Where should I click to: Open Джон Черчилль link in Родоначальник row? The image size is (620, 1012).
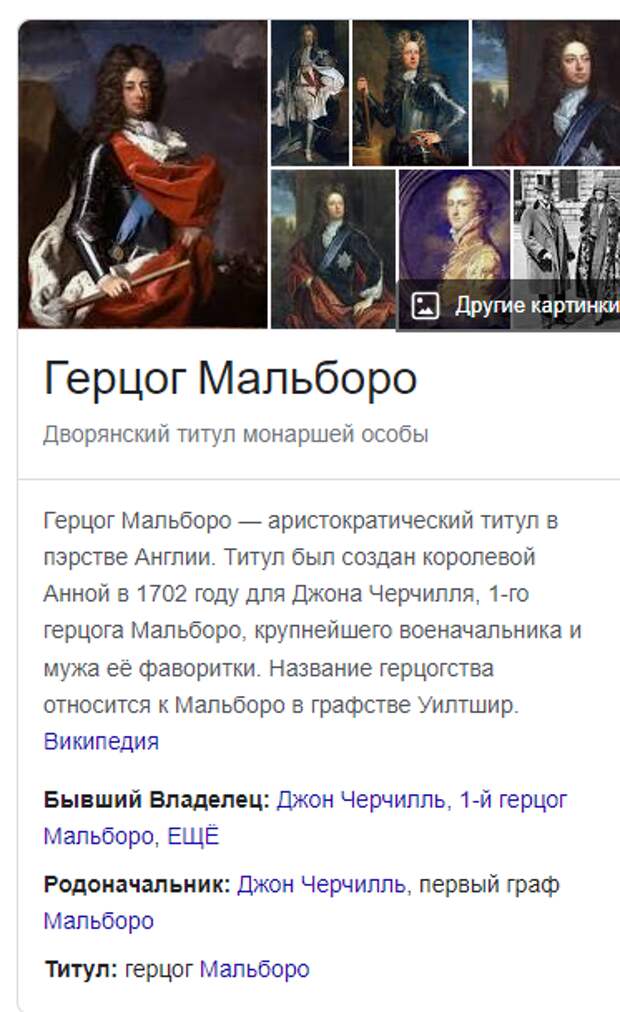click(x=321, y=885)
